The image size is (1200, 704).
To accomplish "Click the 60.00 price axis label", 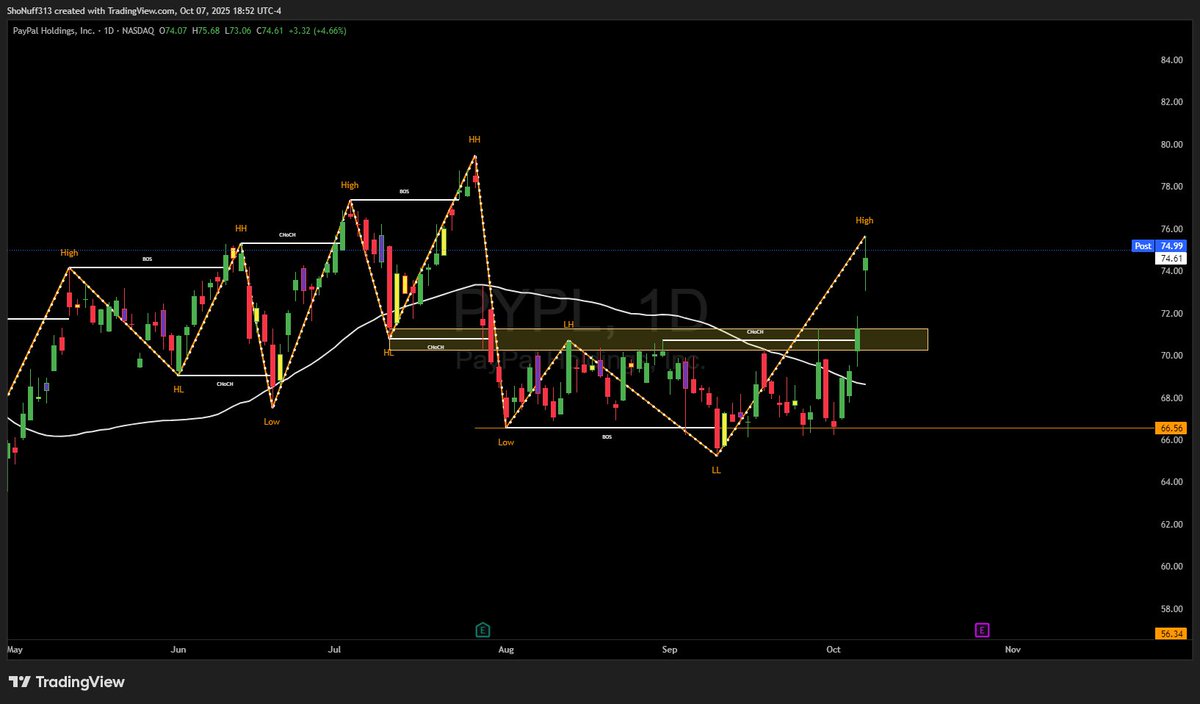I will pyautogui.click(x=1172, y=566).
